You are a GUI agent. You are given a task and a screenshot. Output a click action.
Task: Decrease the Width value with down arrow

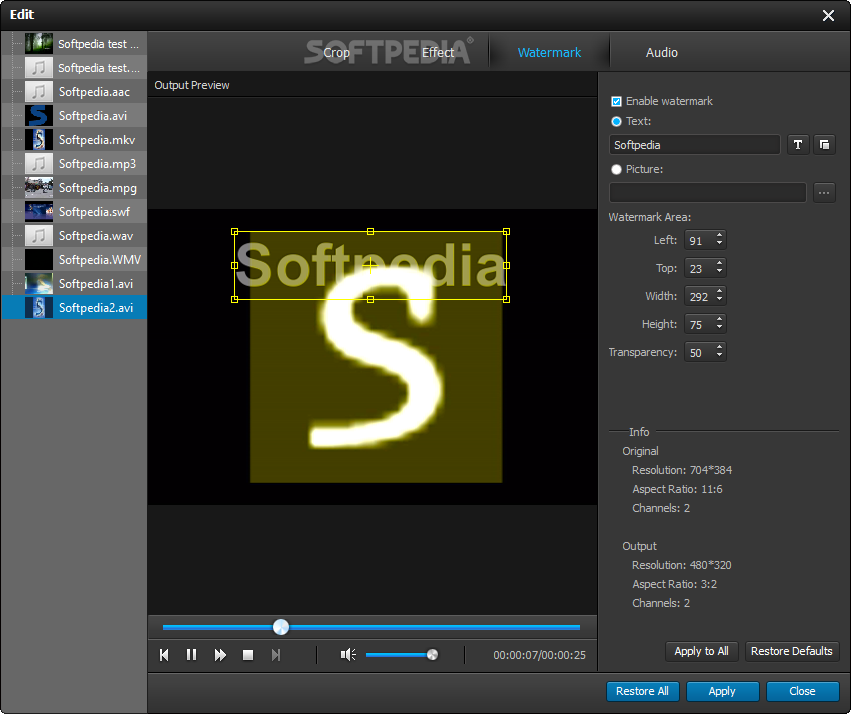(x=719, y=299)
